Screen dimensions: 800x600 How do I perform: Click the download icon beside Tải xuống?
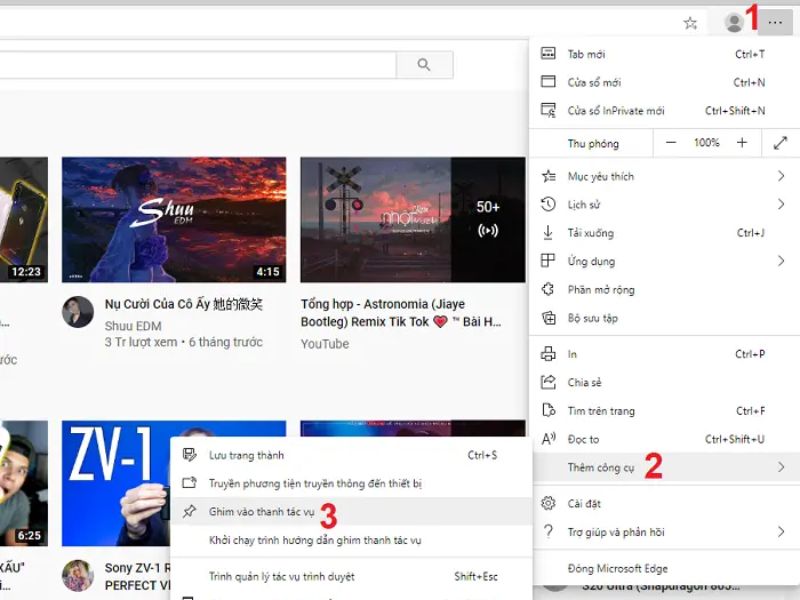point(549,232)
